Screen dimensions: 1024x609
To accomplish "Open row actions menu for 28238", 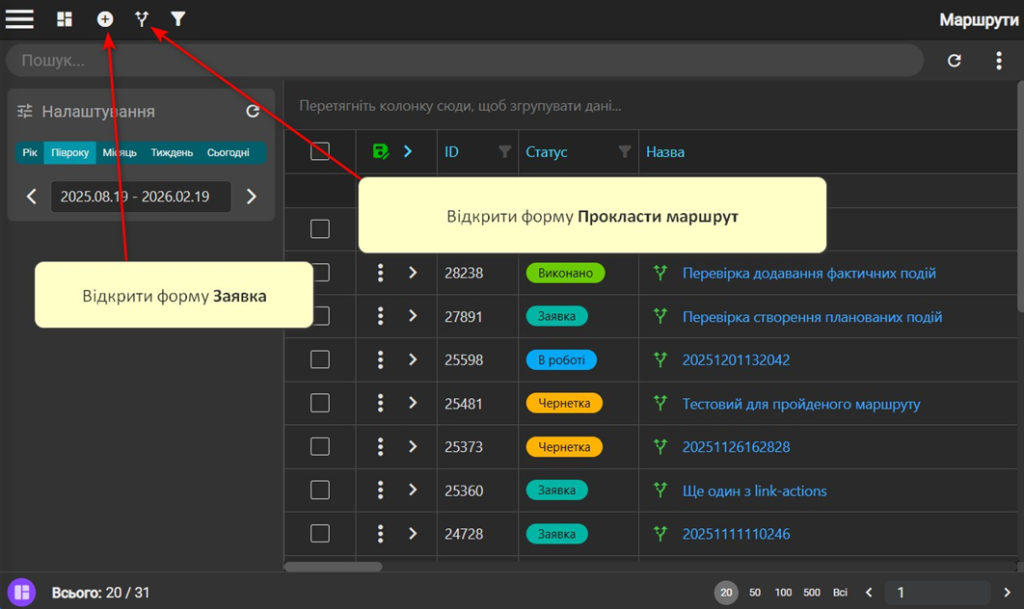I will click(x=380, y=273).
